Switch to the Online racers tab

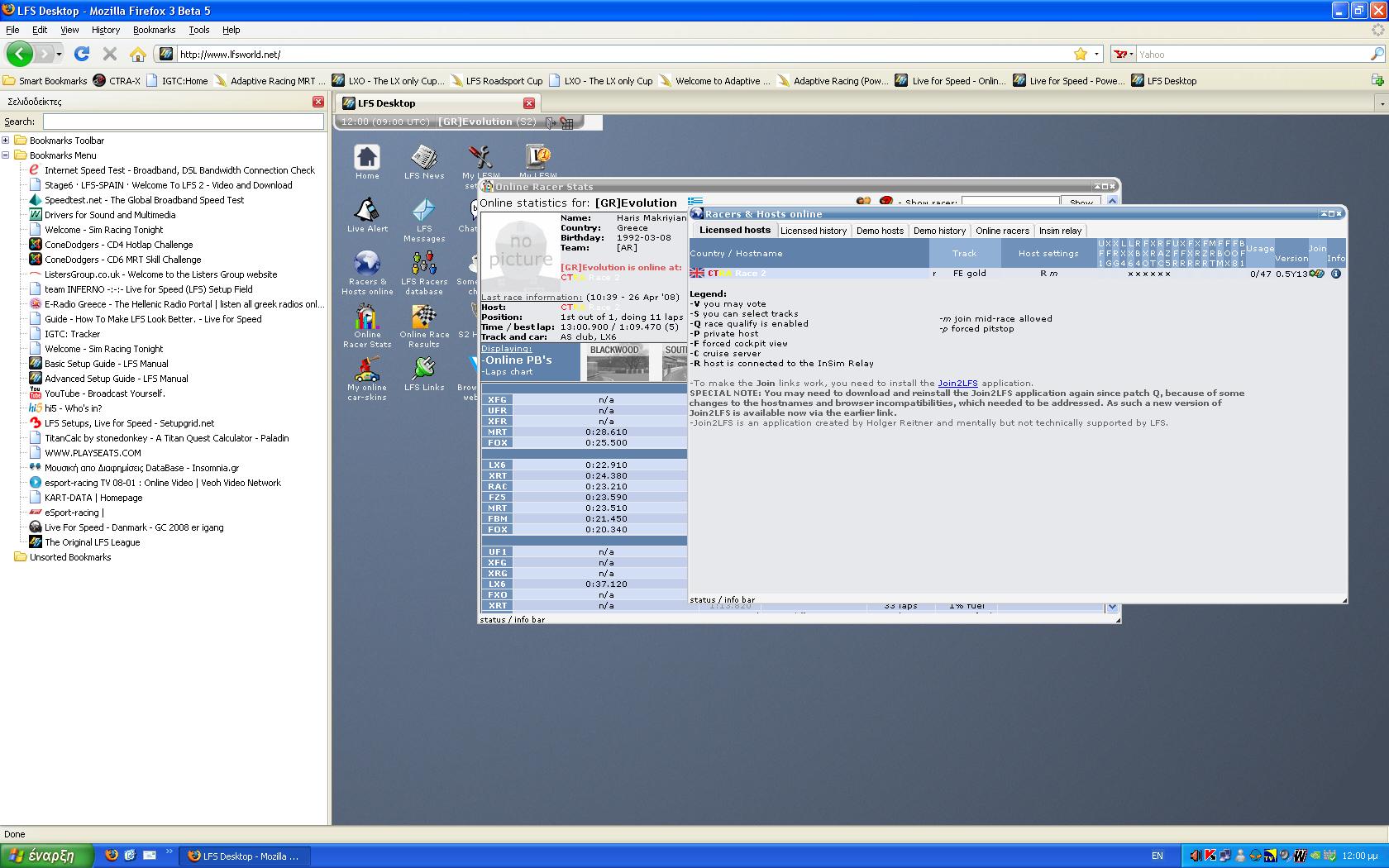(1002, 231)
